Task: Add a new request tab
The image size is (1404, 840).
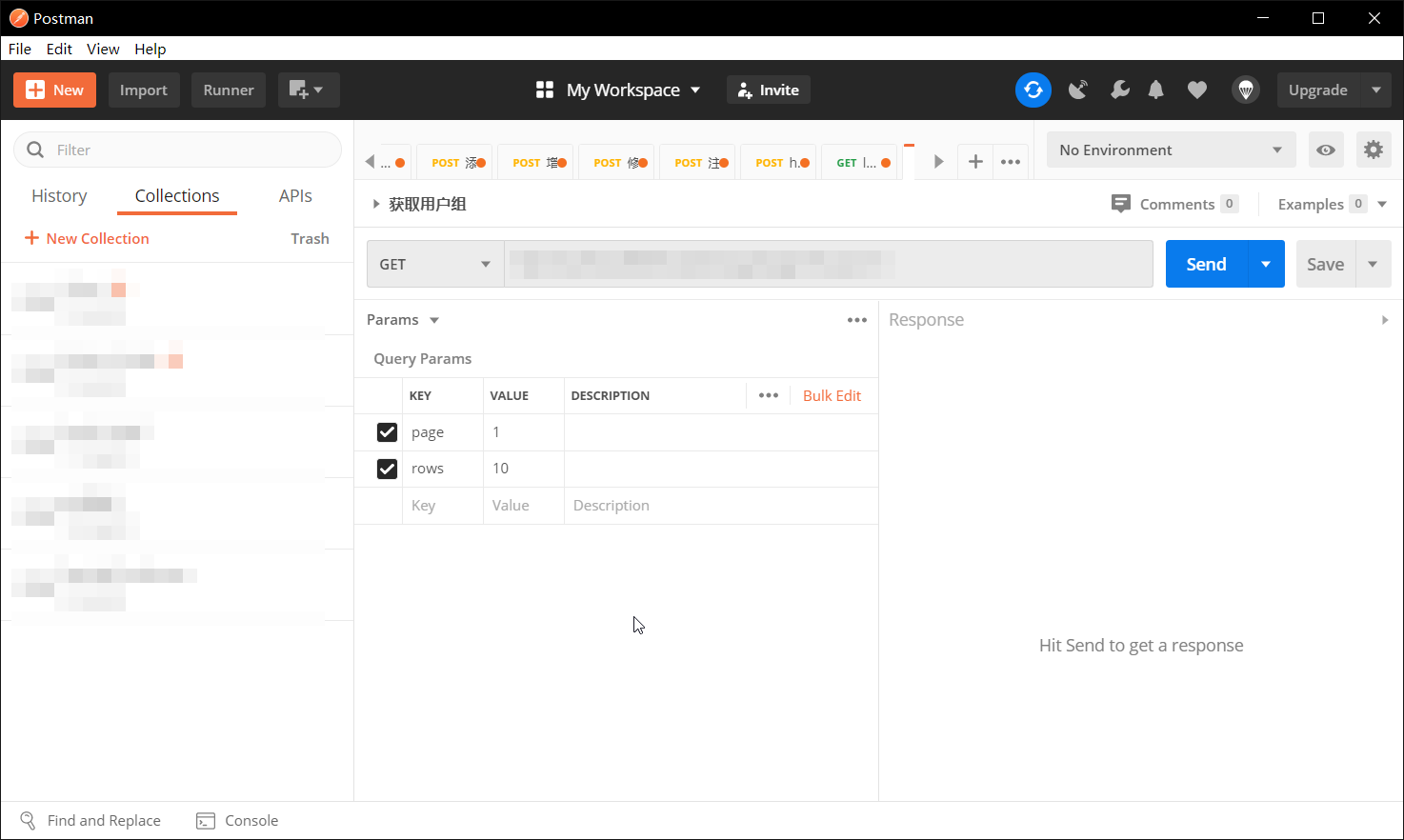Action: click(x=975, y=162)
